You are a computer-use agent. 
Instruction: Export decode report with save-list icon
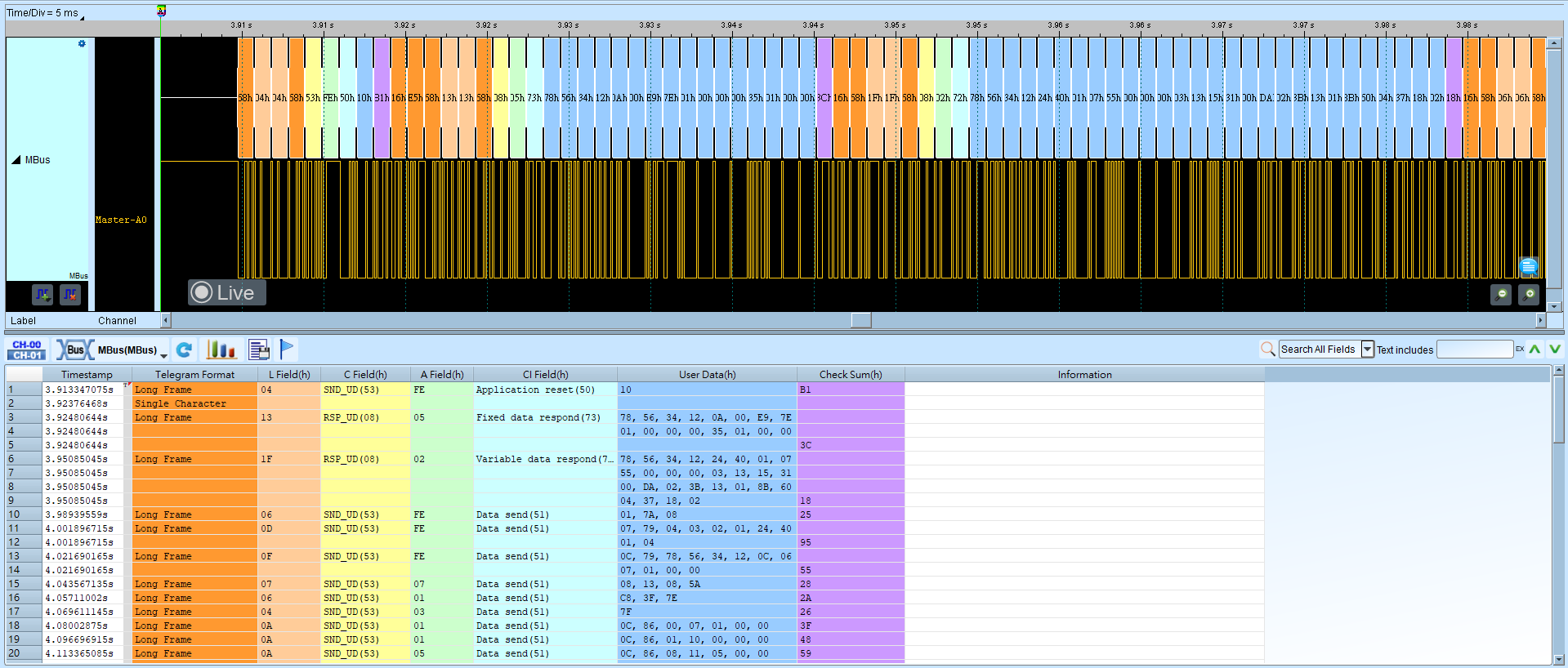tap(259, 350)
